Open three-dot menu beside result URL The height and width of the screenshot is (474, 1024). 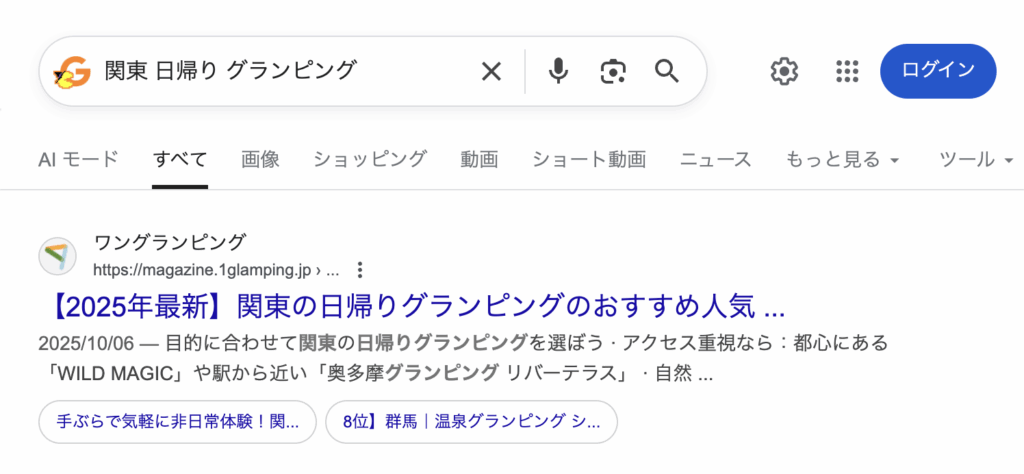coord(361,270)
